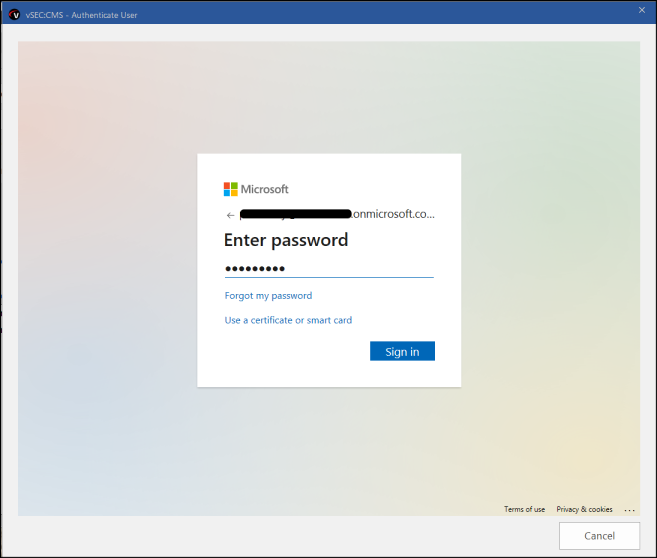Open the Forgot my password link
Viewport: 657px width, 558px height.
[x=269, y=296]
